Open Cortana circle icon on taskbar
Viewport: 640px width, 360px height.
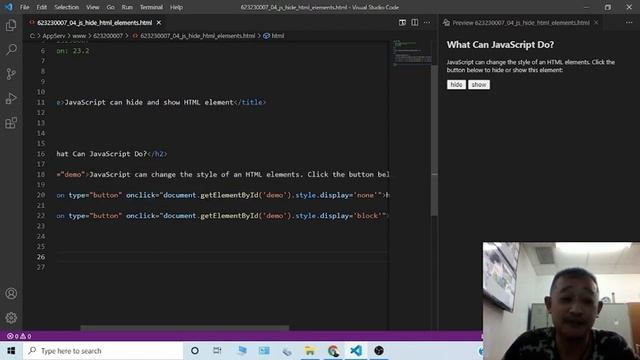(x=195, y=351)
